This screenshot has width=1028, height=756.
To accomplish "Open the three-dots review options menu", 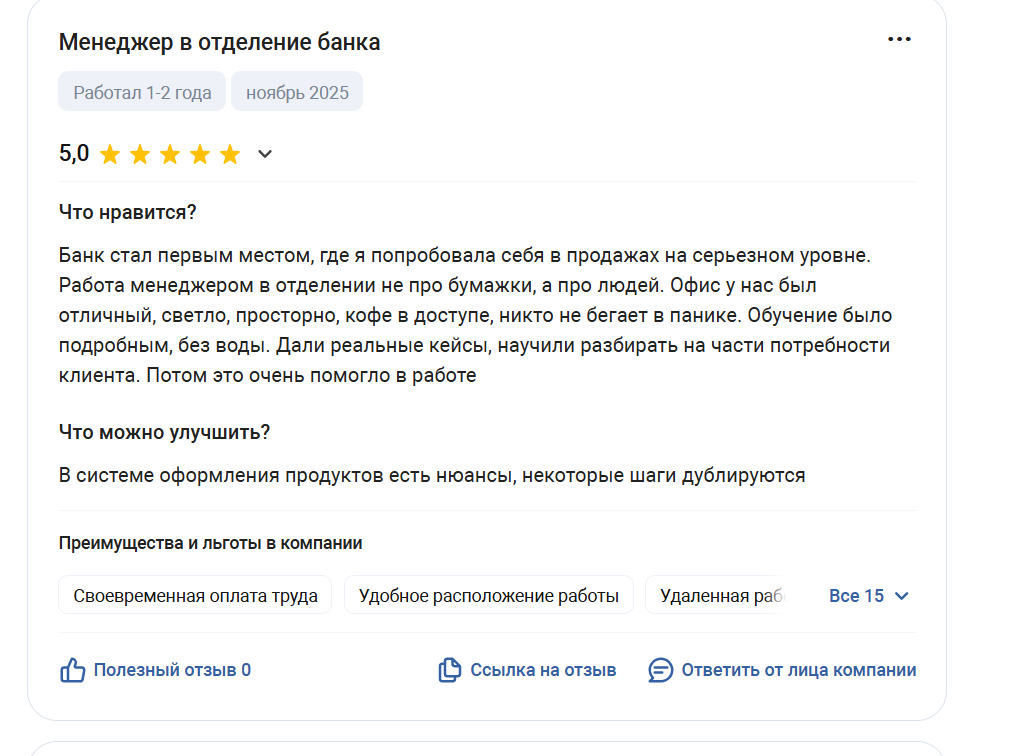I will 899,40.
